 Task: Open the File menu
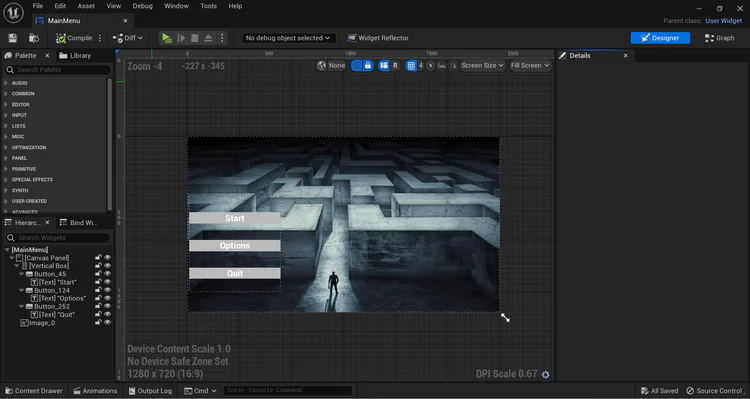38,6
